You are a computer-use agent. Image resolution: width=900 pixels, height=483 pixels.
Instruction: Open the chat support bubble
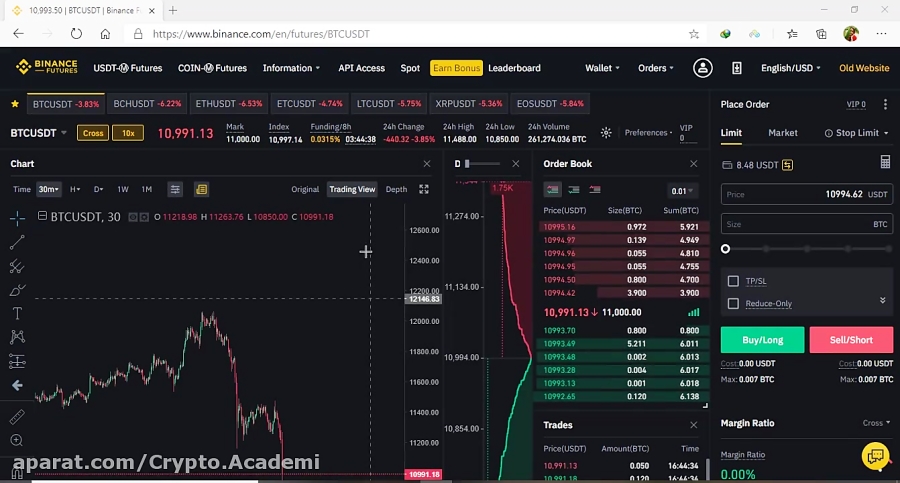pos(876,457)
